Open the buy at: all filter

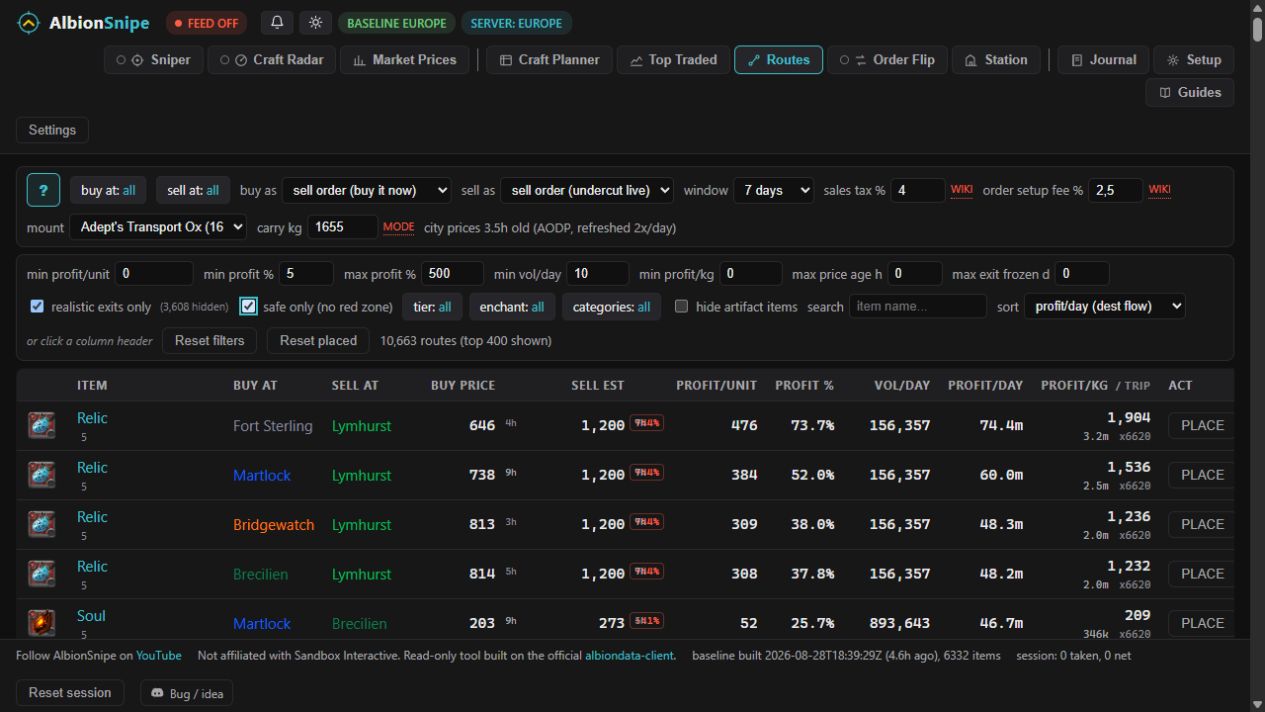click(x=108, y=190)
